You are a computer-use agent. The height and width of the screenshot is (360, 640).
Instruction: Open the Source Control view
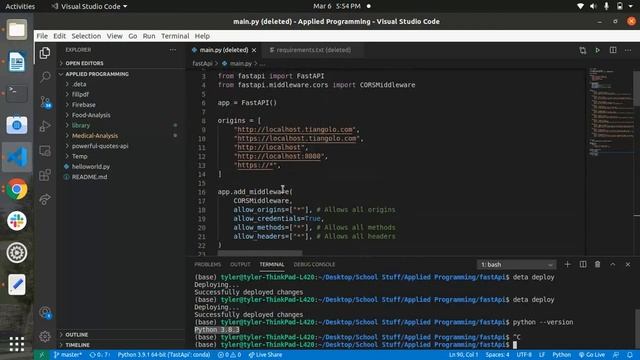pos(45,102)
